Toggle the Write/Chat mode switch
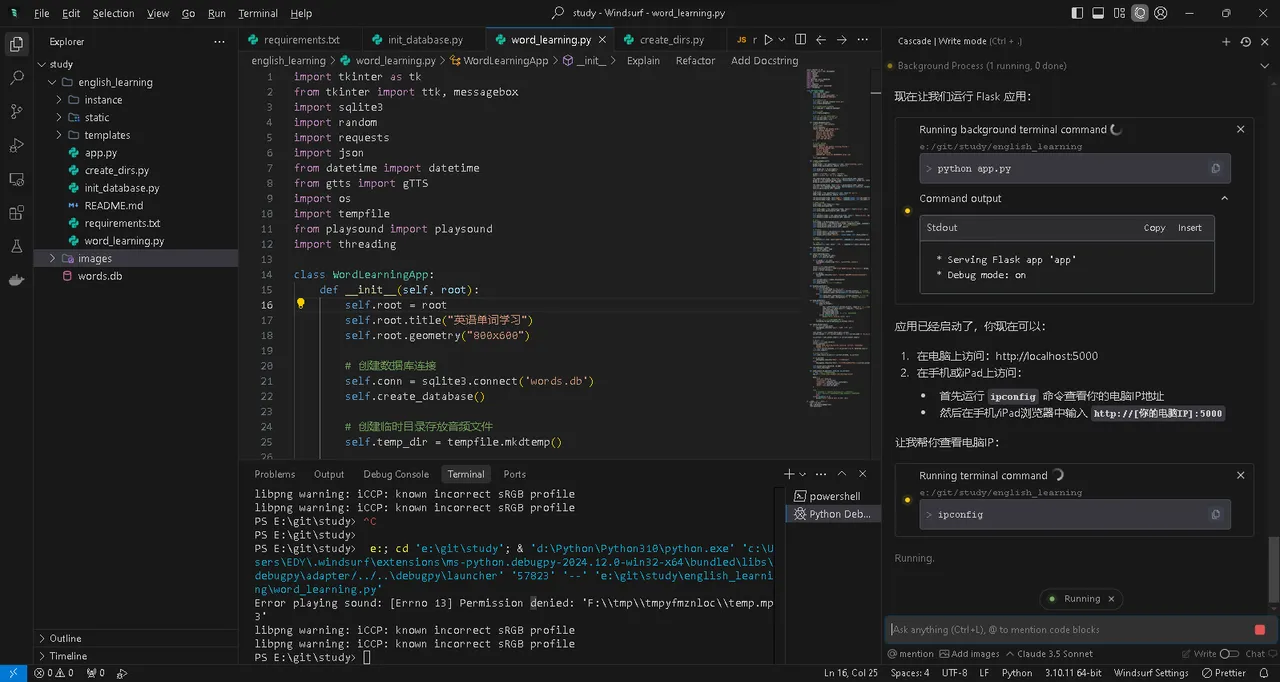Viewport: 1280px width, 682px height. point(1230,654)
